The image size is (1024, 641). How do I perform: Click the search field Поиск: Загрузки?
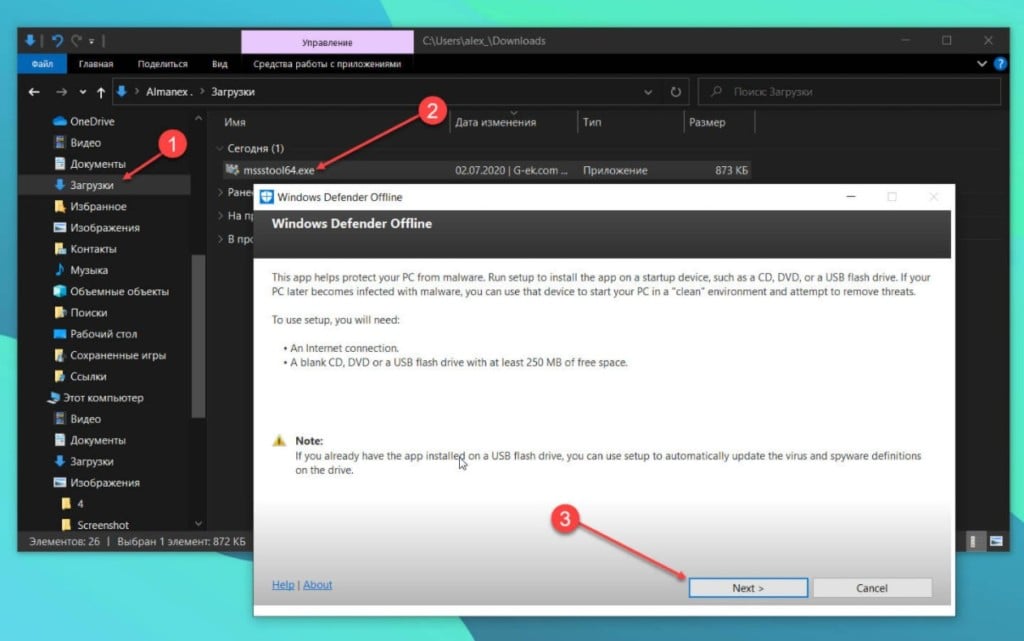850,92
